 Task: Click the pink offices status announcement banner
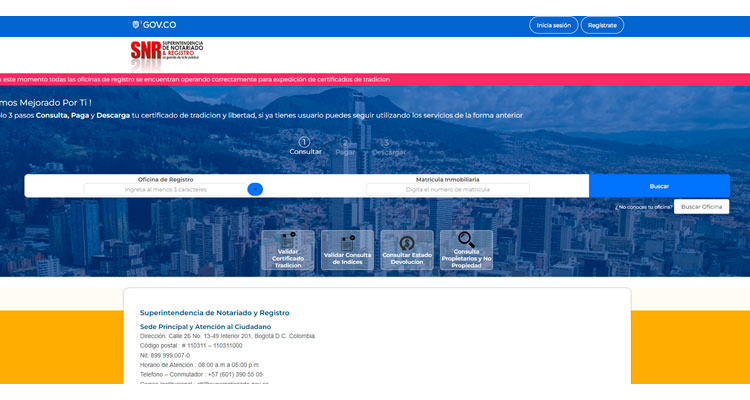(x=375, y=79)
